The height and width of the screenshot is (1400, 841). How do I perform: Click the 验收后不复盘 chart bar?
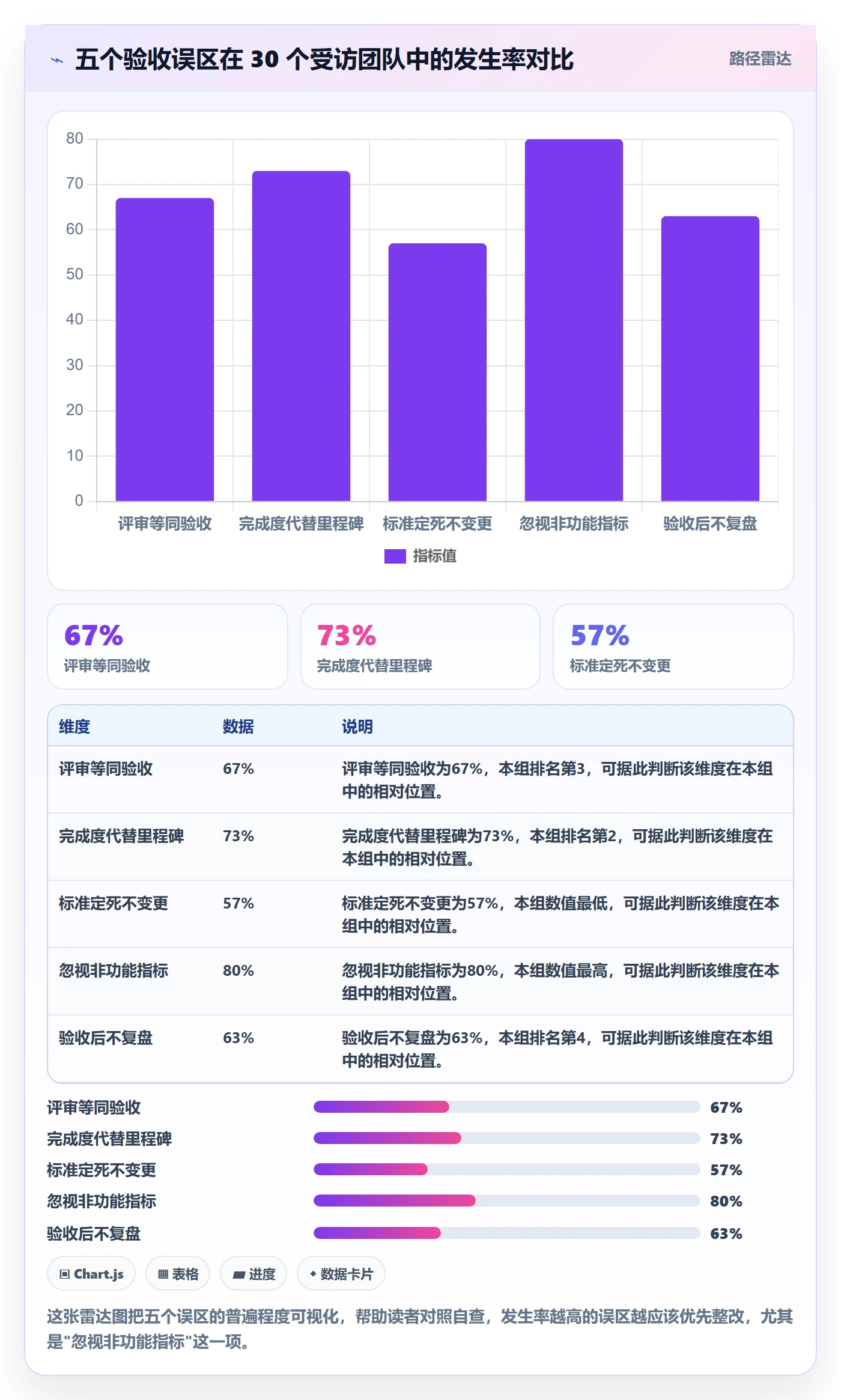click(x=710, y=359)
